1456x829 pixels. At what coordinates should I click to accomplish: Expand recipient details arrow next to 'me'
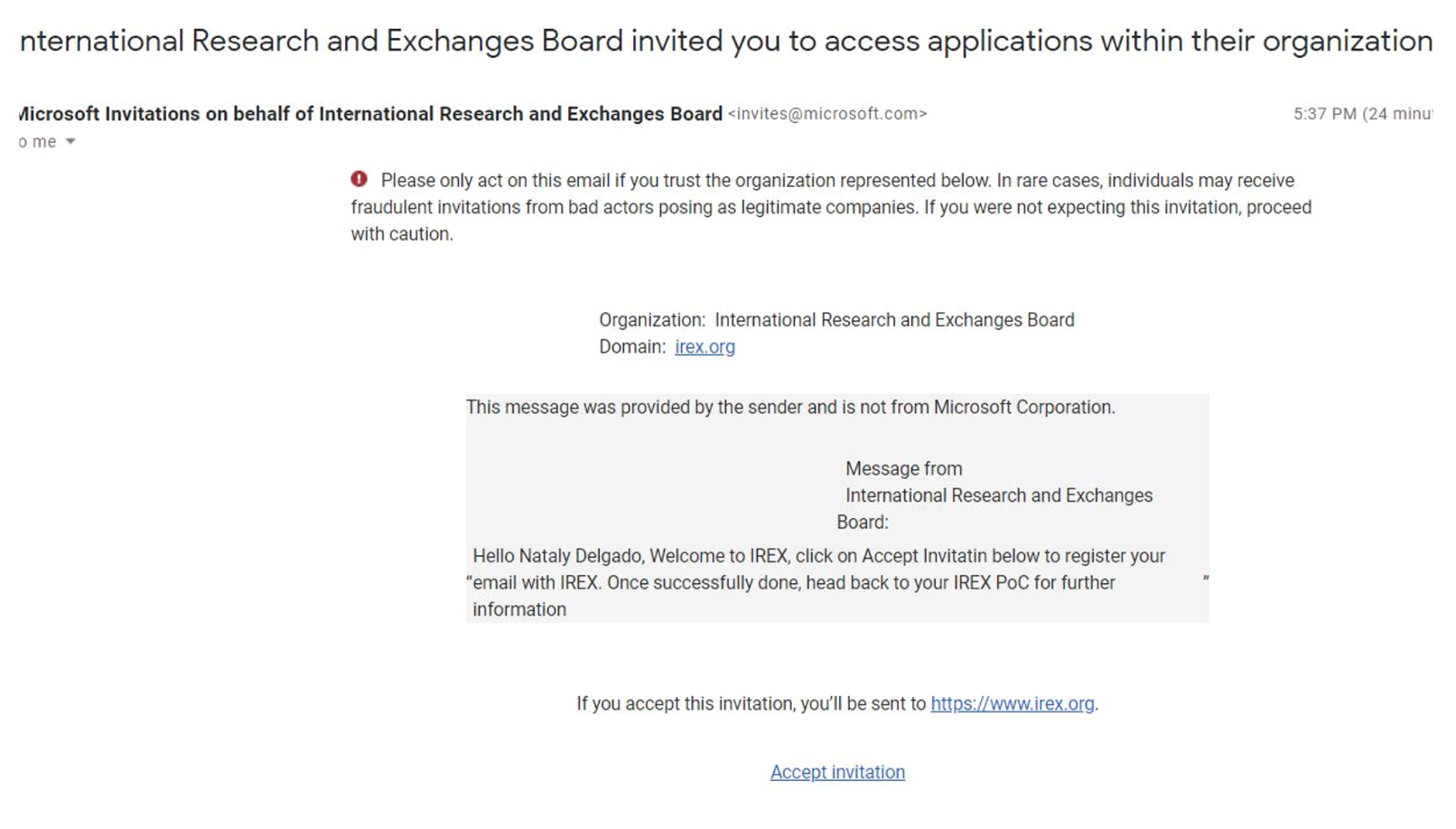[70, 142]
